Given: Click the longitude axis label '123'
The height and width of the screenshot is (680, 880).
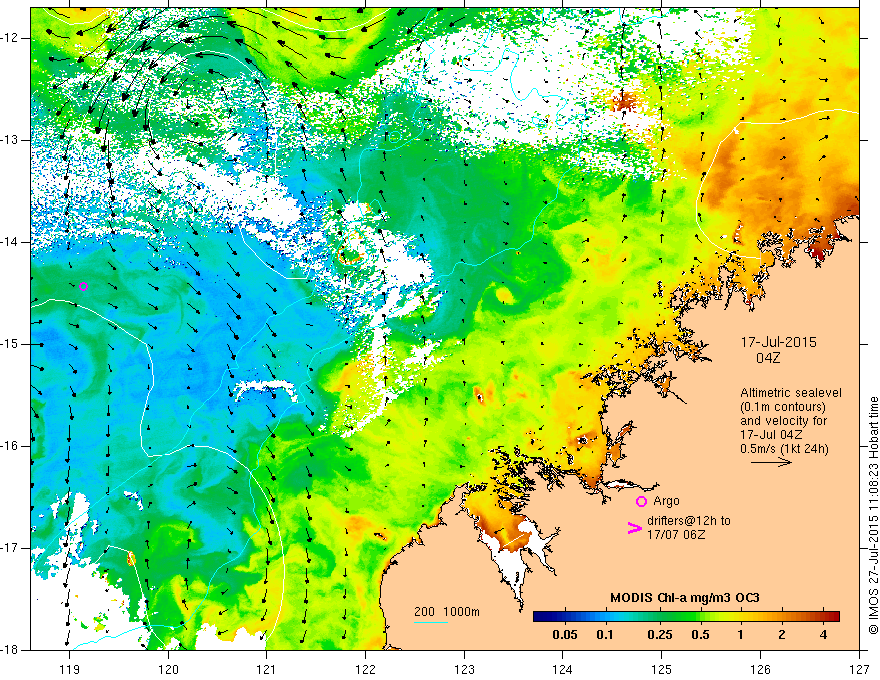Looking at the screenshot, I should pyautogui.click(x=464, y=669).
